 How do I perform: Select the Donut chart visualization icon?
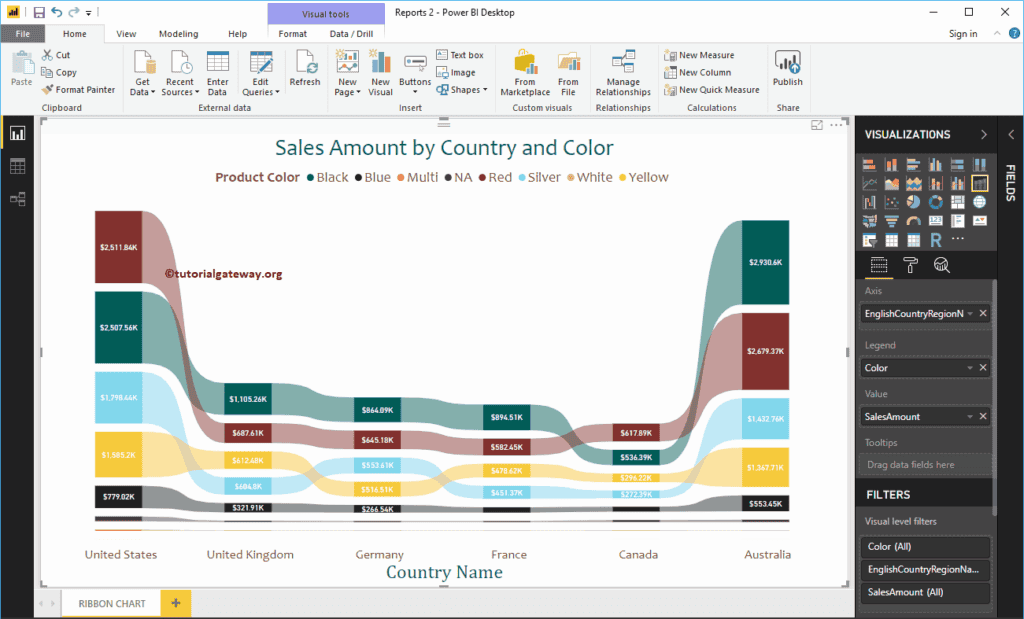[936, 202]
